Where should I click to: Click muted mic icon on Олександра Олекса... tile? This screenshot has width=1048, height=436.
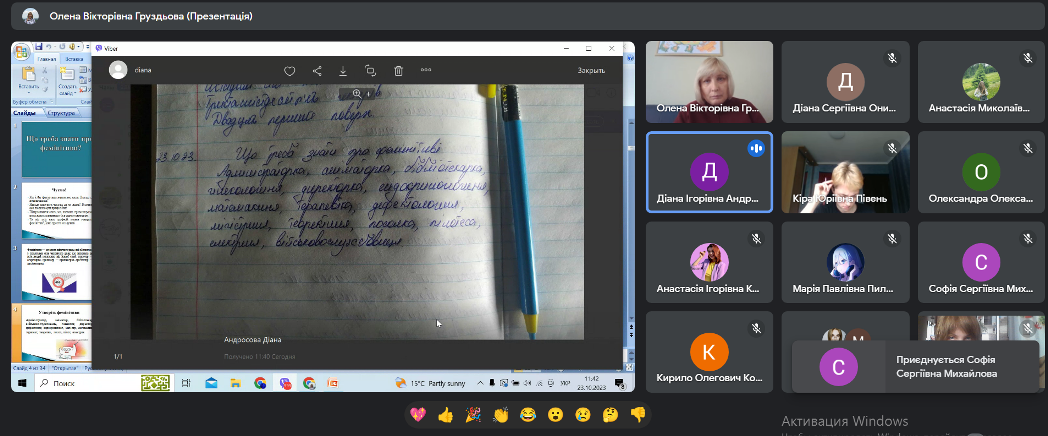(x=1027, y=148)
